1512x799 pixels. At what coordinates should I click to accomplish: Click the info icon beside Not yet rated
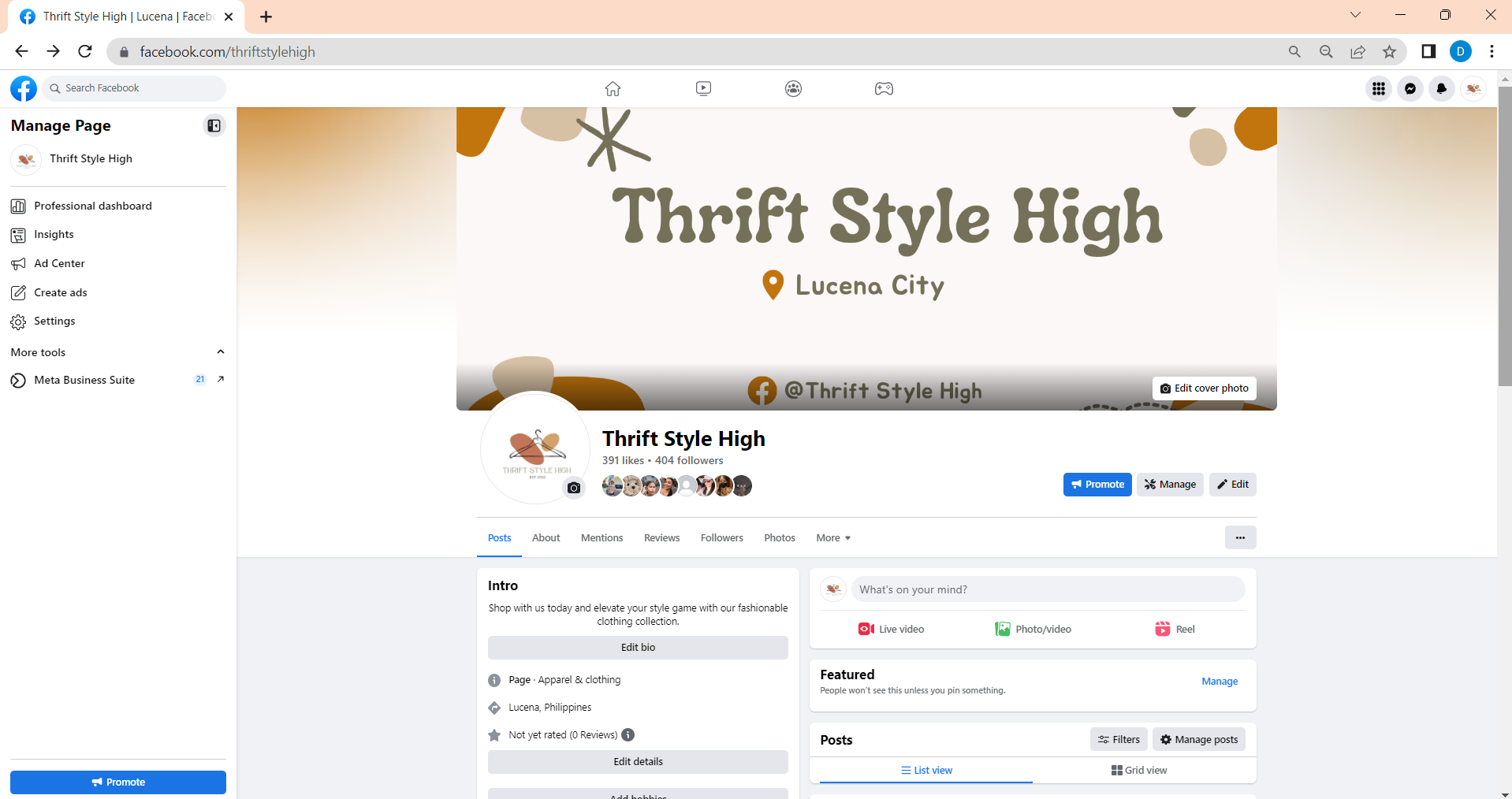coord(628,734)
